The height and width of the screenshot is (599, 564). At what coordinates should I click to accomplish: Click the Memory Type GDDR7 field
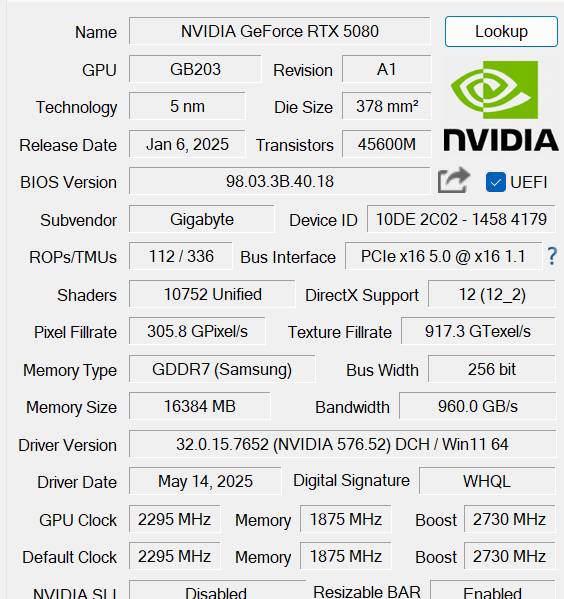pyautogui.click(x=222, y=369)
